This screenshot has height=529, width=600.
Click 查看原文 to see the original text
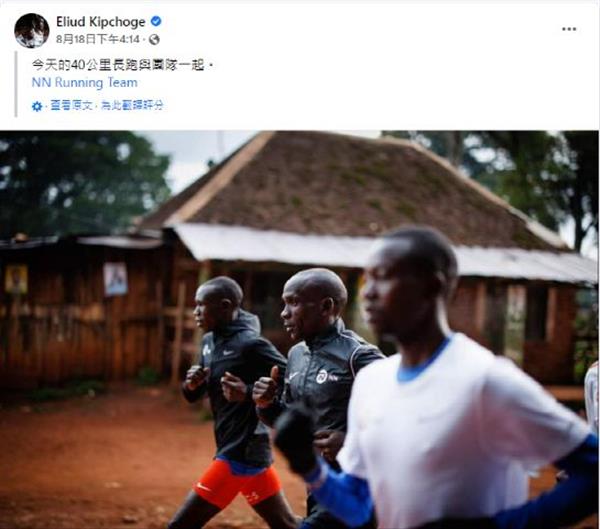click(x=72, y=106)
